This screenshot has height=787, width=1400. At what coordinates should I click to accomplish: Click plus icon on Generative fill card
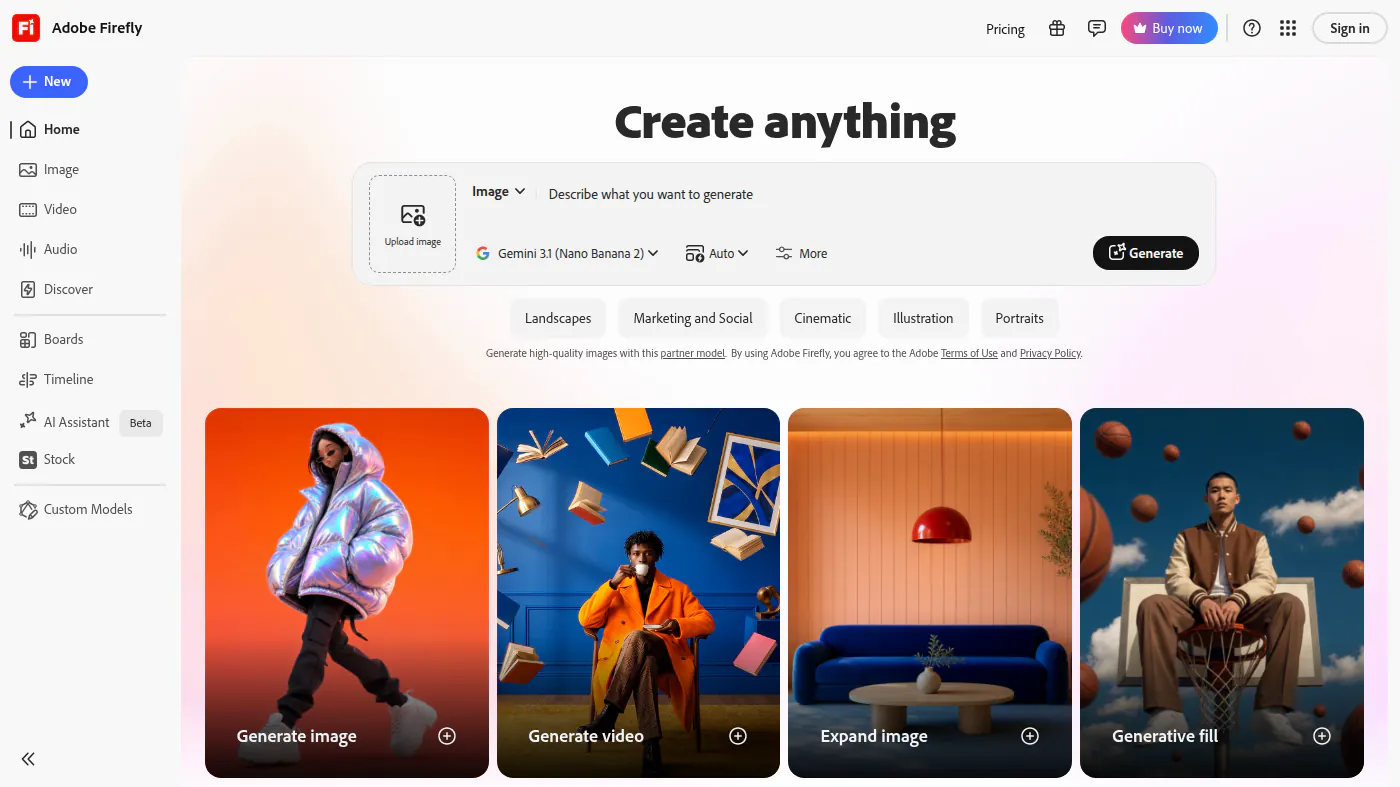pyautogui.click(x=1322, y=736)
